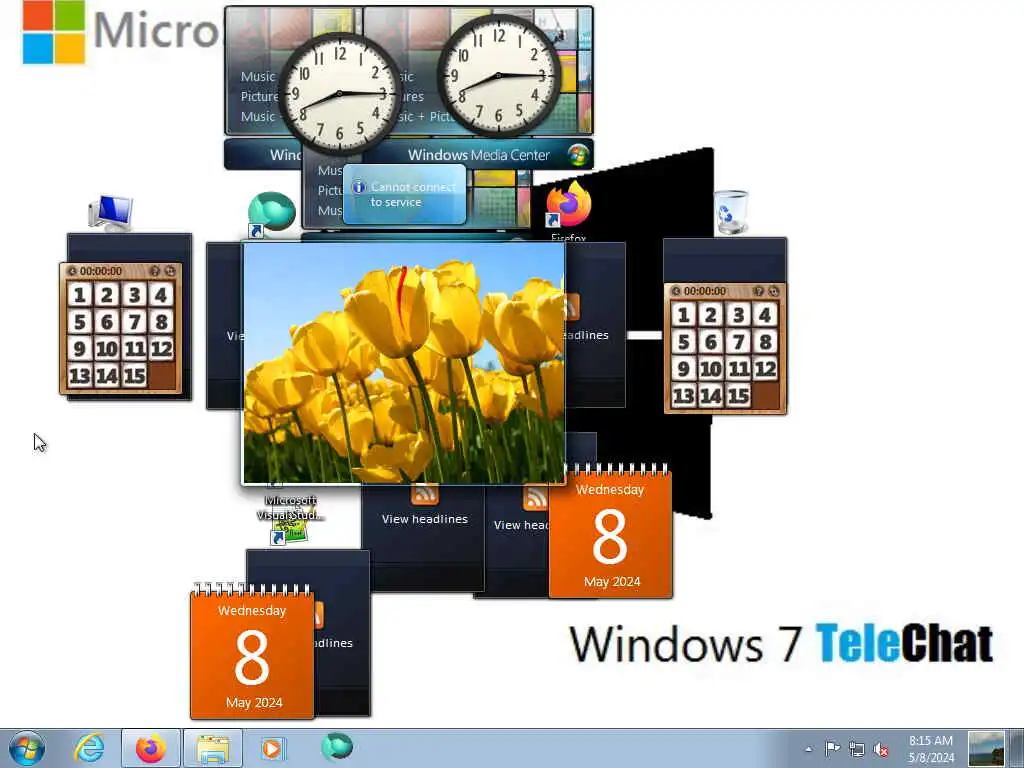This screenshot has height=768, width=1024.
Task: Select the Firefox desktop shortcut
Action: point(568,209)
